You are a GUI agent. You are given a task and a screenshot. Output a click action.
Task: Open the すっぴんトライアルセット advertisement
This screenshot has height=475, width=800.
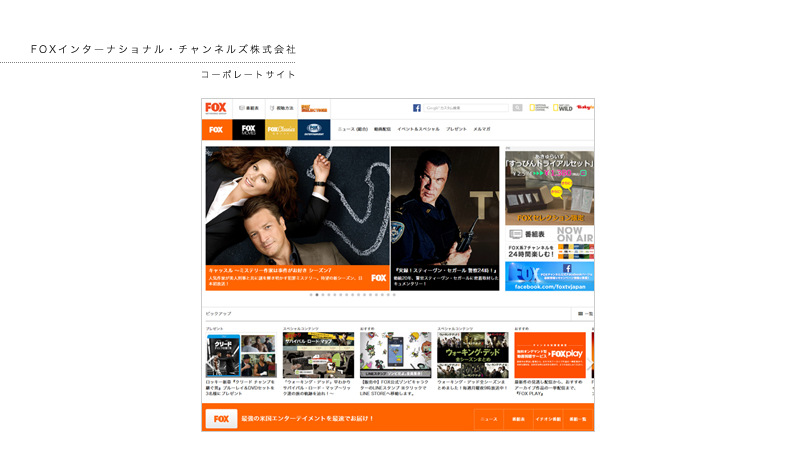[x=549, y=188]
